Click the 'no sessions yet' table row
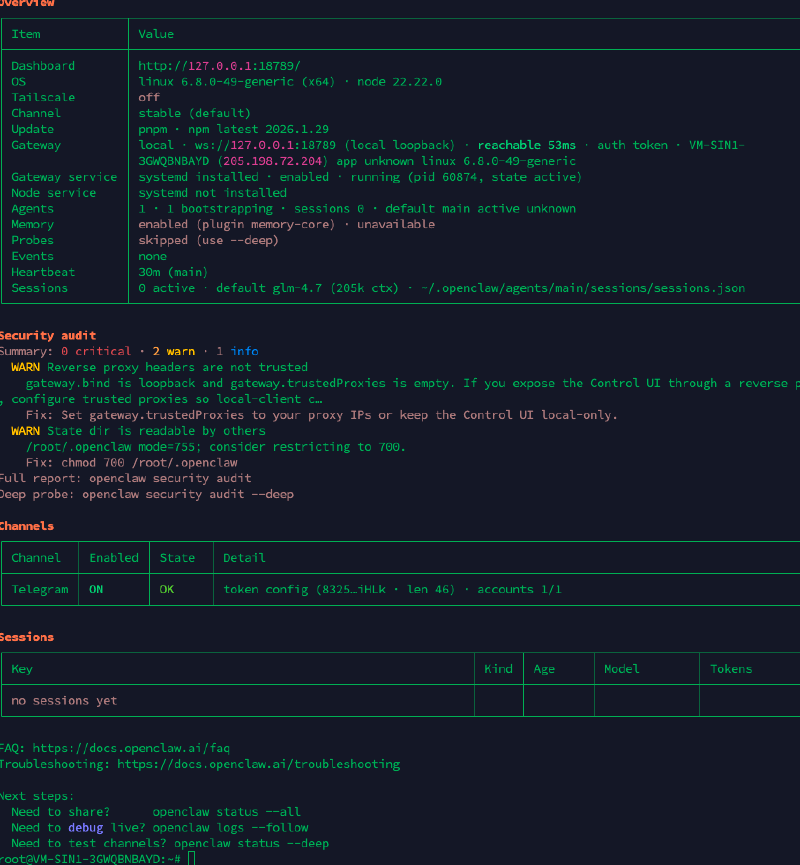 [x=64, y=701]
